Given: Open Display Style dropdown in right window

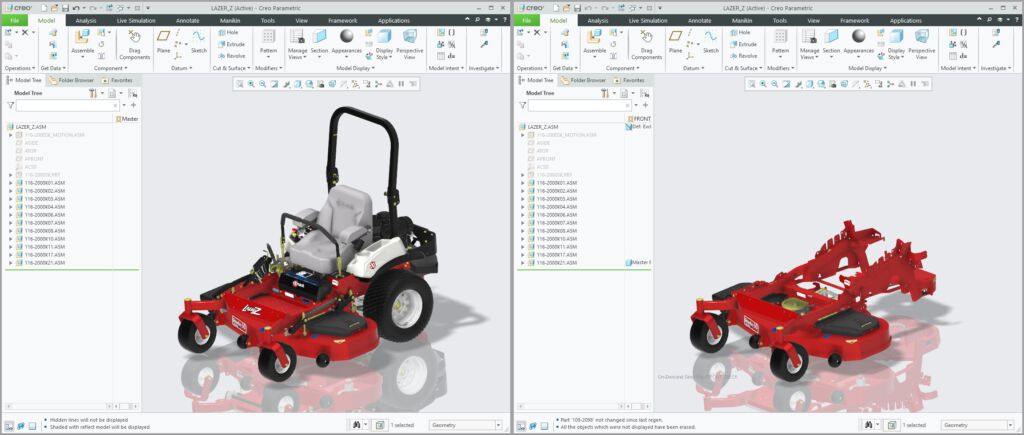Looking at the screenshot, I should click(x=896, y=54).
